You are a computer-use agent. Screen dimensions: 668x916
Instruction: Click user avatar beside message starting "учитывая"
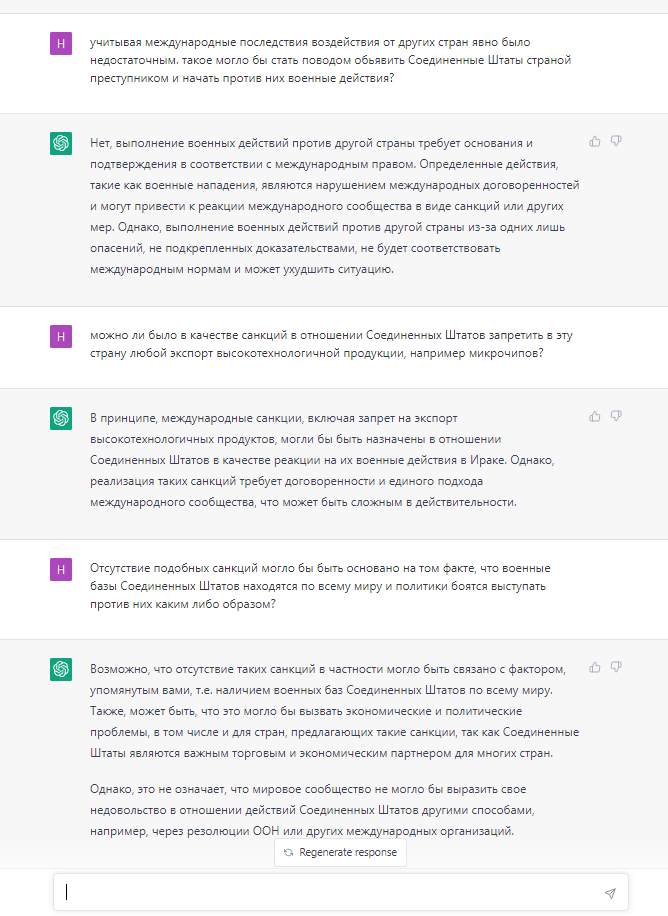[x=61, y=43]
